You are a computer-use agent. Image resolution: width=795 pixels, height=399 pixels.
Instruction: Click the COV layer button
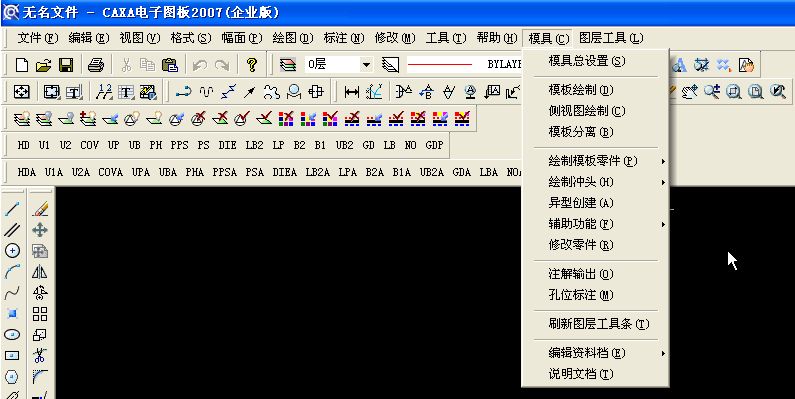click(x=89, y=145)
